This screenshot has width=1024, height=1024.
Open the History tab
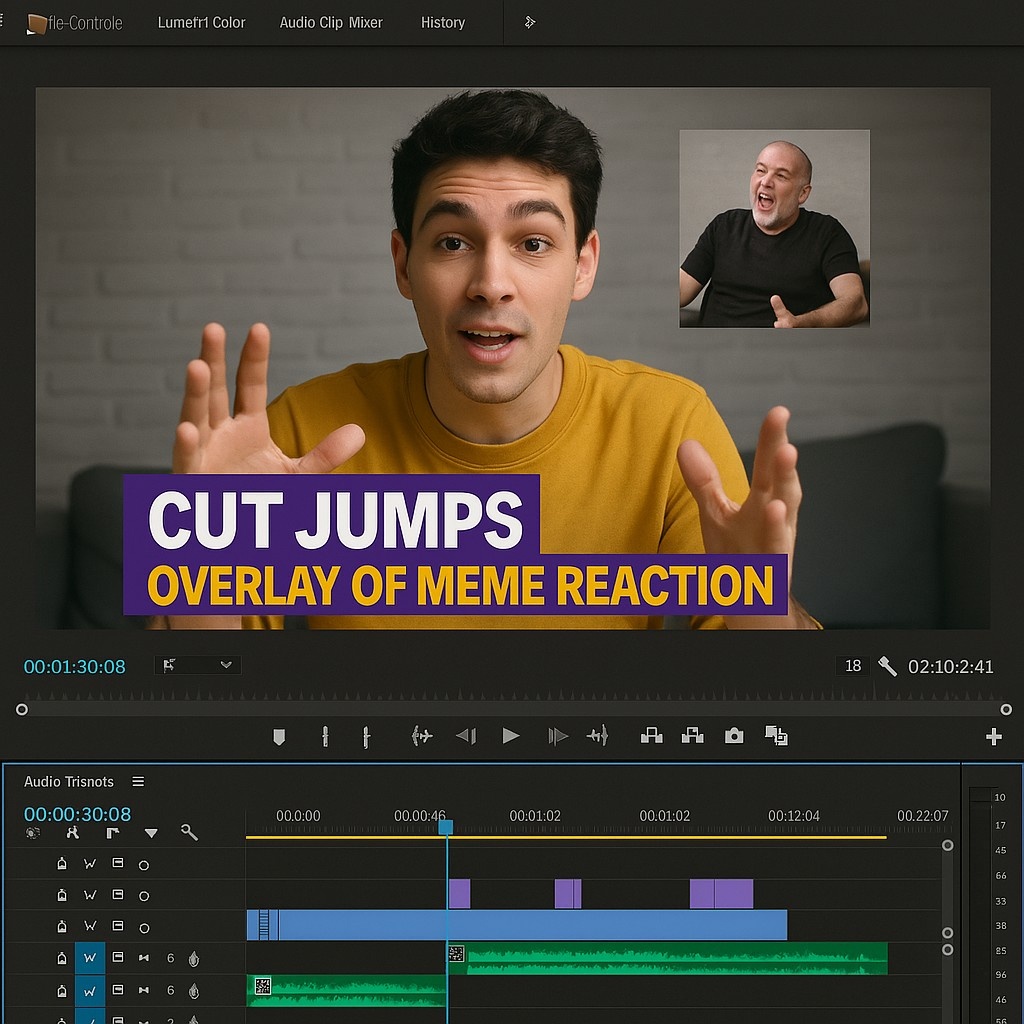[x=442, y=22]
